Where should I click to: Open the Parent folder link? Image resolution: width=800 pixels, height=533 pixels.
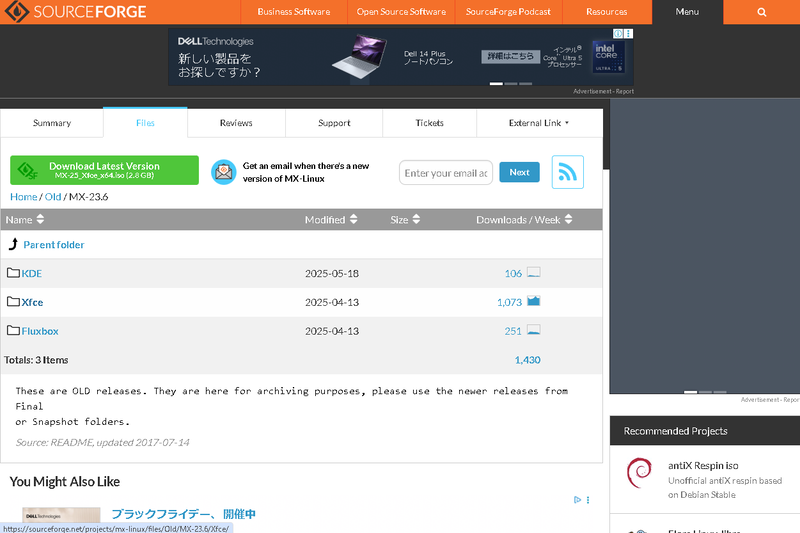click(54, 245)
